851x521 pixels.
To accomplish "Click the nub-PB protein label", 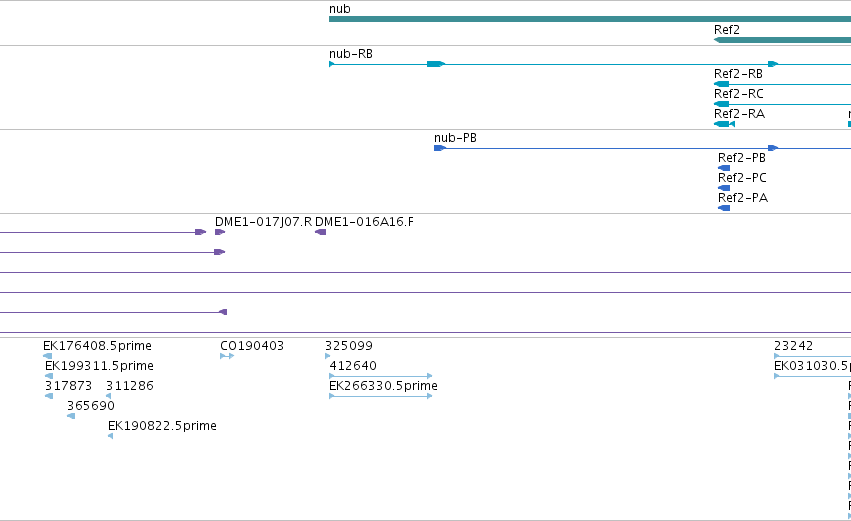I will 455,138.
